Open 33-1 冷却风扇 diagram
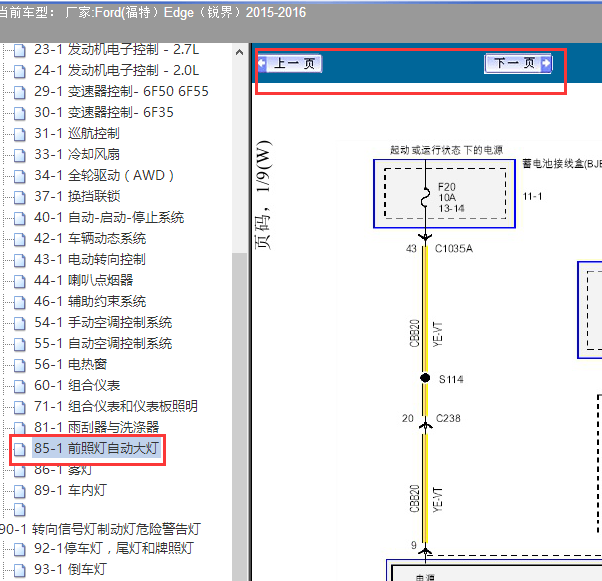Image resolution: width=602 pixels, height=581 pixels. [x=77, y=154]
